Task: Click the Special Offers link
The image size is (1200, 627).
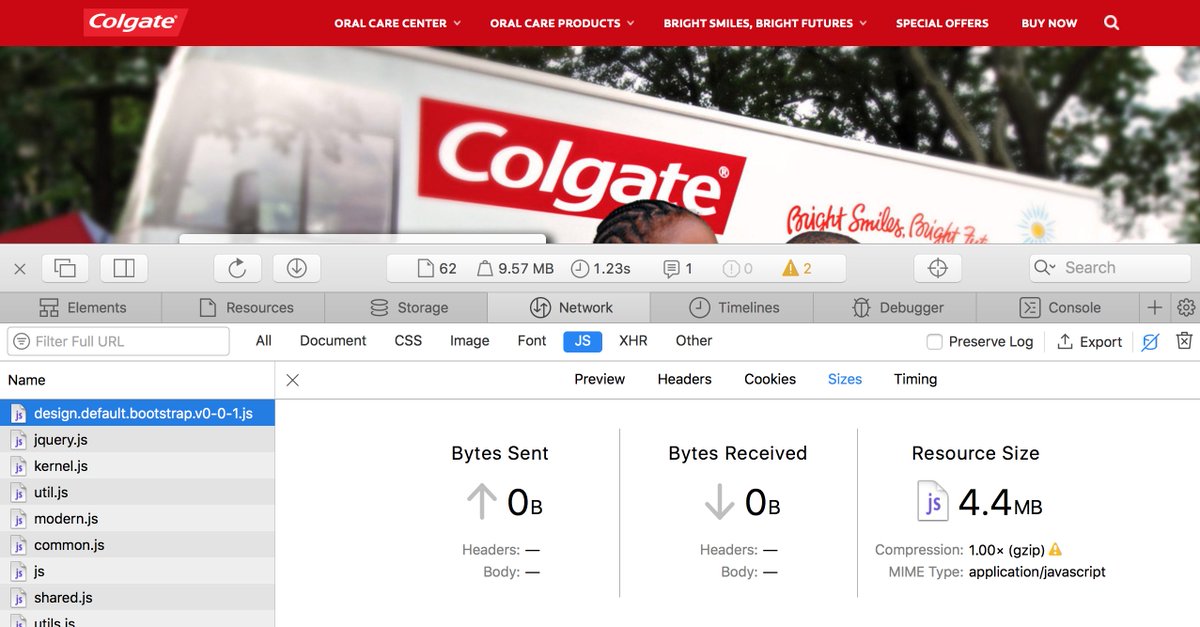Action: [x=942, y=23]
